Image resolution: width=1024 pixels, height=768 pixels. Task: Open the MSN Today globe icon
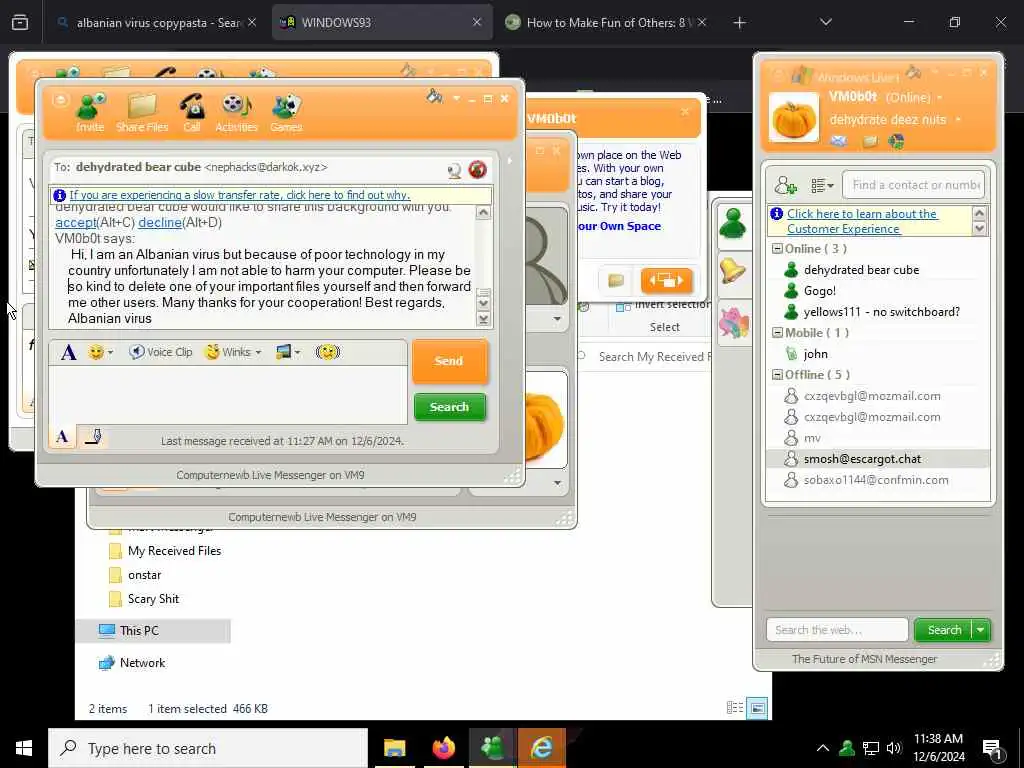896,141
